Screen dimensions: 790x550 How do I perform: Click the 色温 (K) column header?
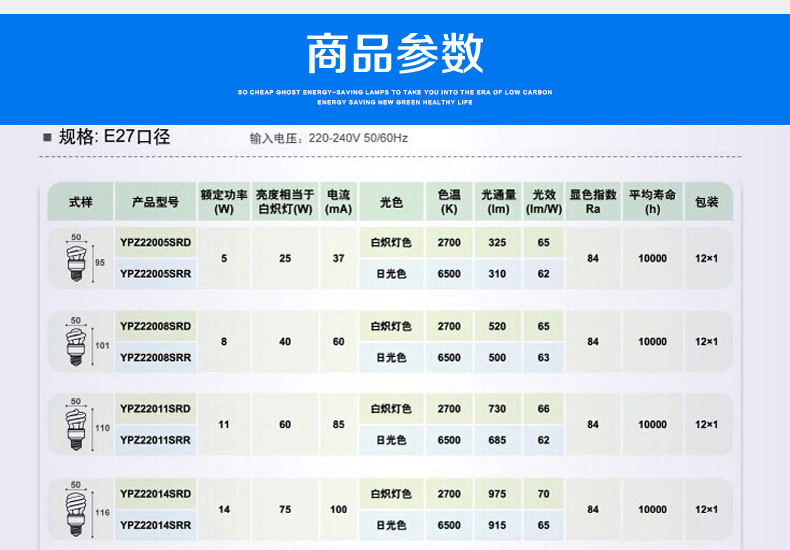pos(449,202)
